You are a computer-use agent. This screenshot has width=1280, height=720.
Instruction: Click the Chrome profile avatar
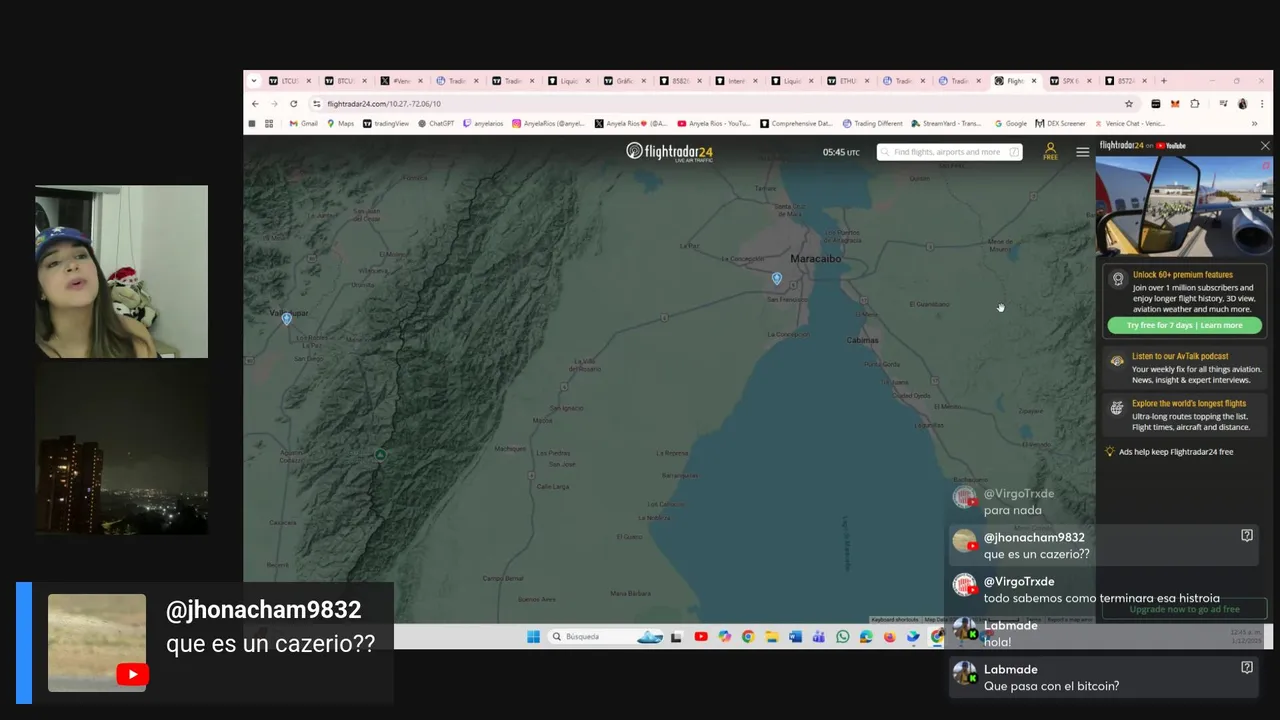(x=1242, y=104)
